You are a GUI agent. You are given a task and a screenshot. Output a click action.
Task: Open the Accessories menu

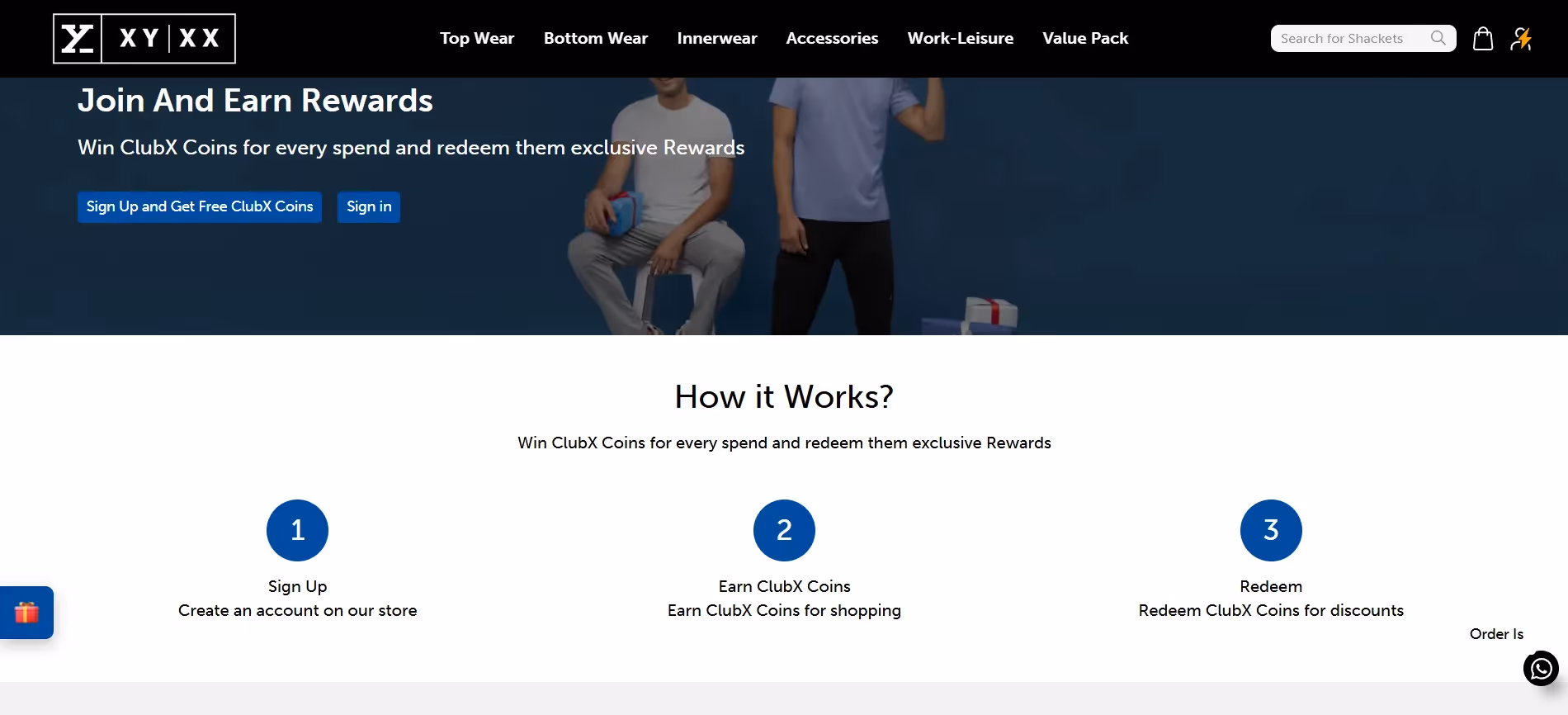tap(832, 38)
